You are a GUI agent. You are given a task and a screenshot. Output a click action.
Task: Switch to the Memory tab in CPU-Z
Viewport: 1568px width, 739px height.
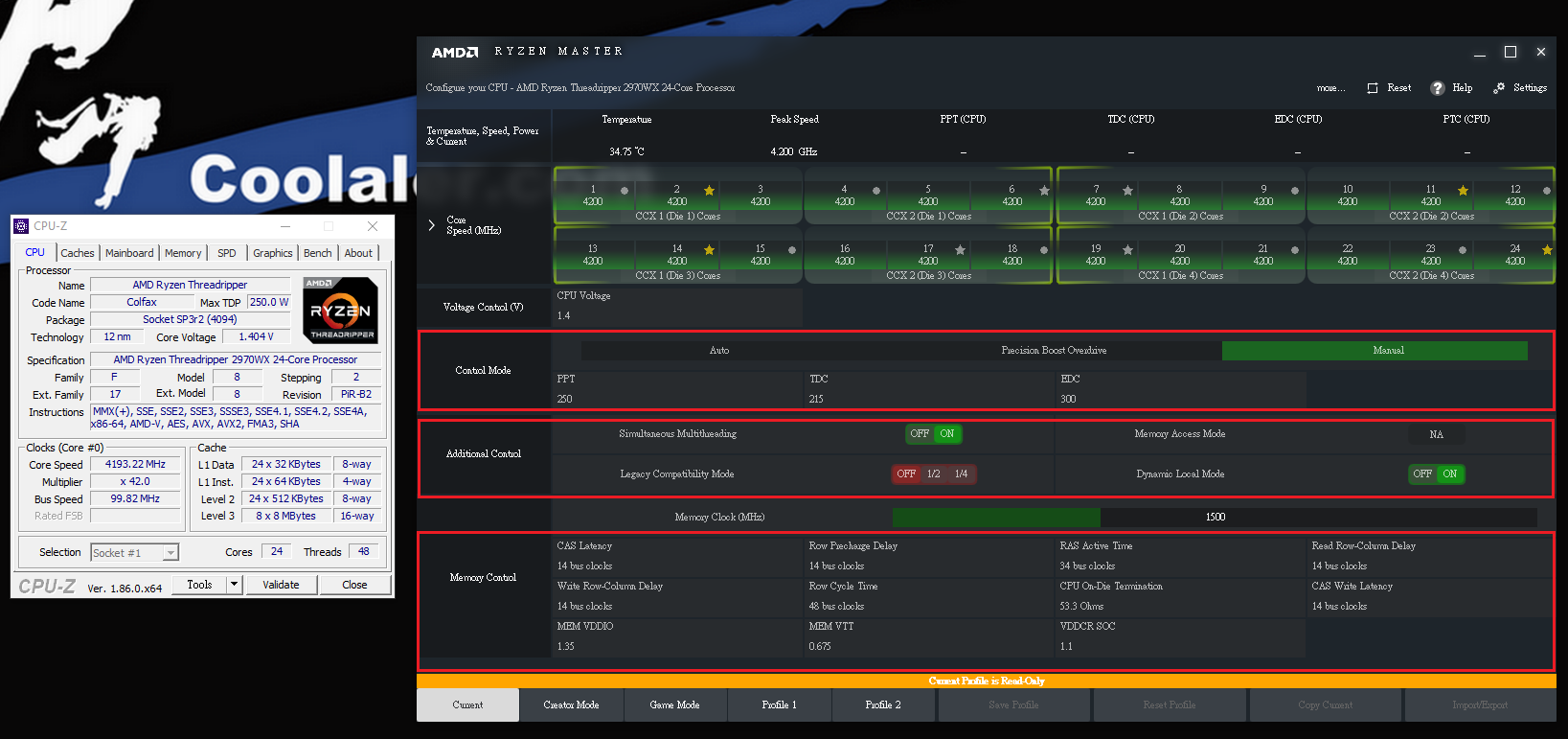click(x=183, y=253)
